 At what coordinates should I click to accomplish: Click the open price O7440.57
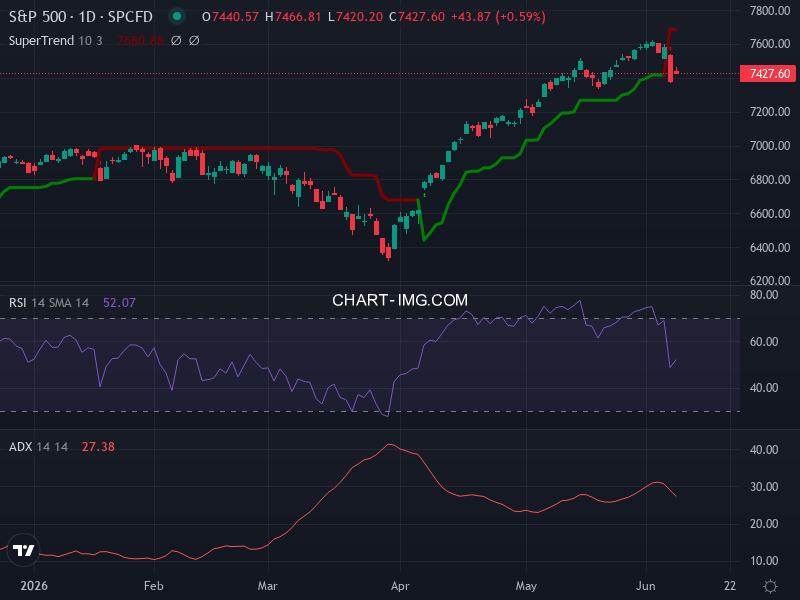231,17
